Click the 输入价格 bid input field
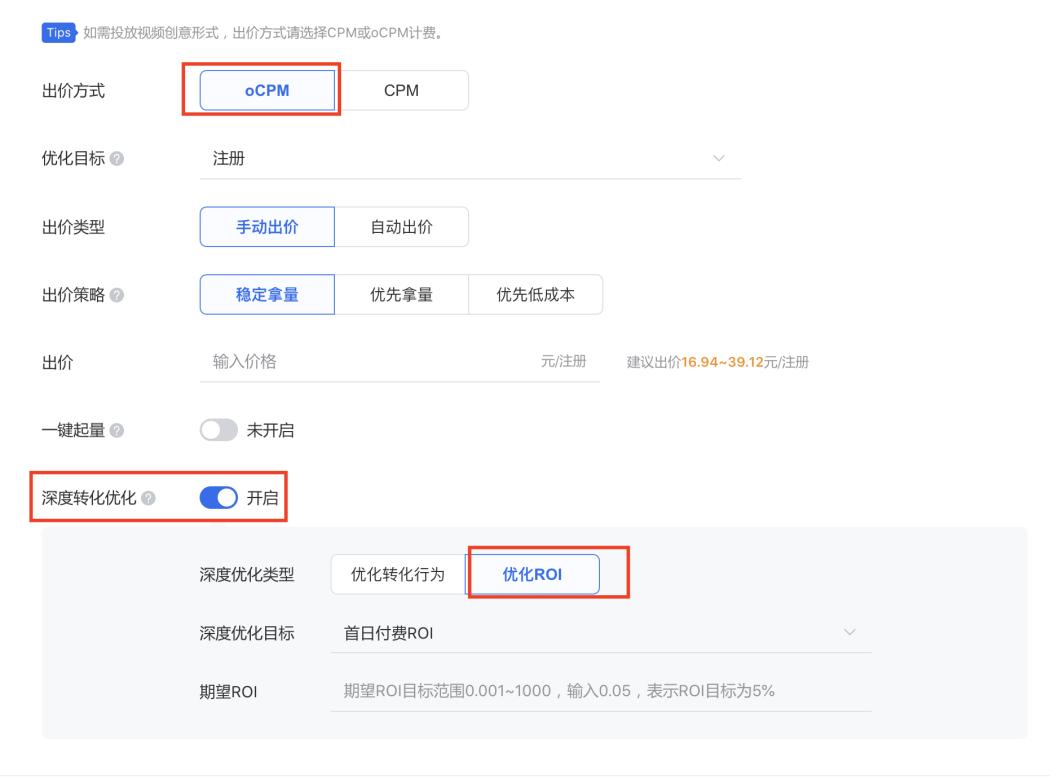The width and height of the screenshot is (1050, 783). [x=400, y=362]
